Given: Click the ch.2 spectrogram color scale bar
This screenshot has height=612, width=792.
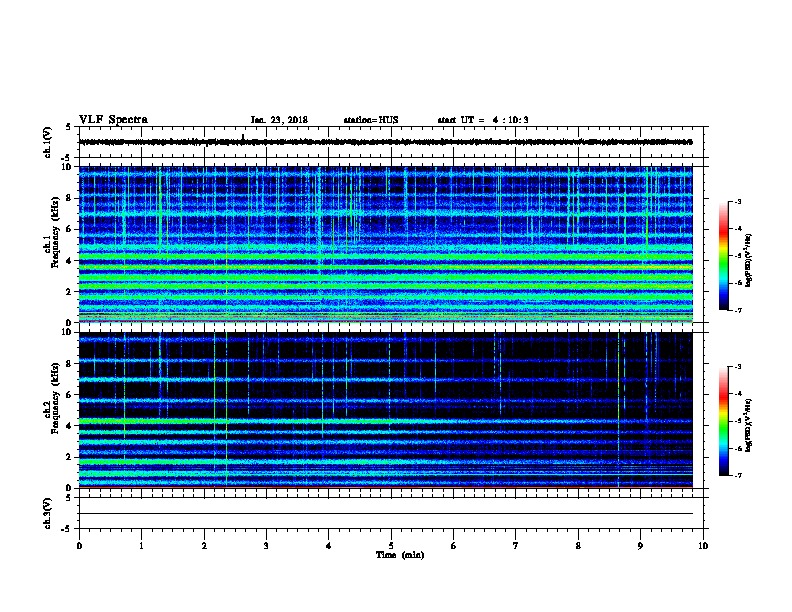Looking at the screenshot, I should click(724, 421).
